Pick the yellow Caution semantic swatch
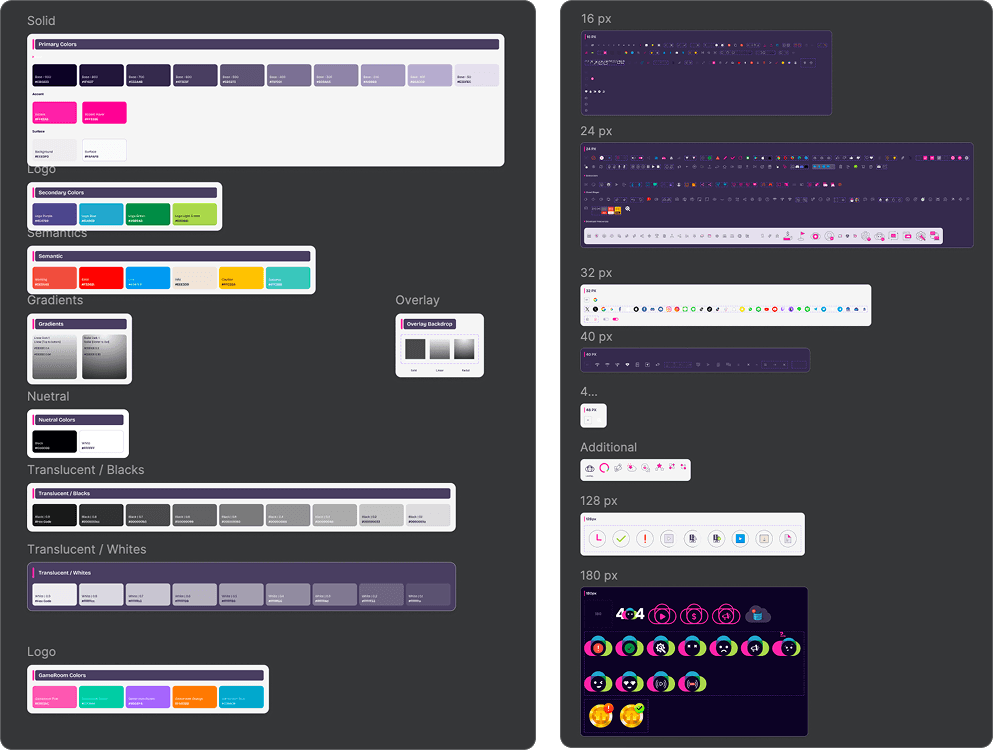 point(241,278)
